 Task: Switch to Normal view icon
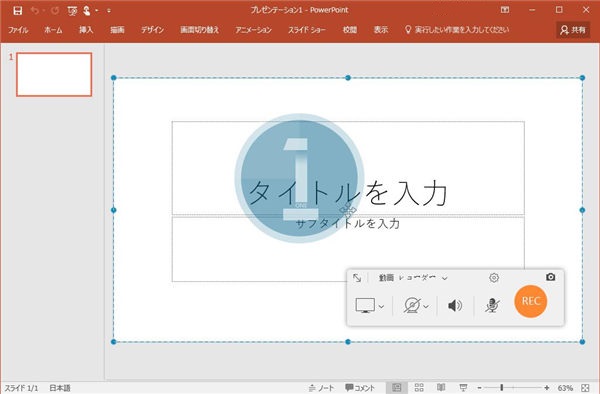(396, 388)
